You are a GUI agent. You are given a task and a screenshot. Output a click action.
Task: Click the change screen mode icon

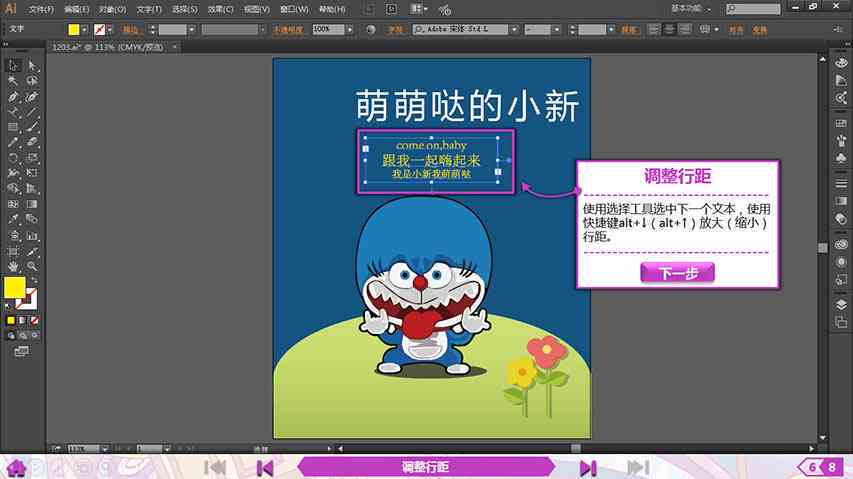point(22,351)
